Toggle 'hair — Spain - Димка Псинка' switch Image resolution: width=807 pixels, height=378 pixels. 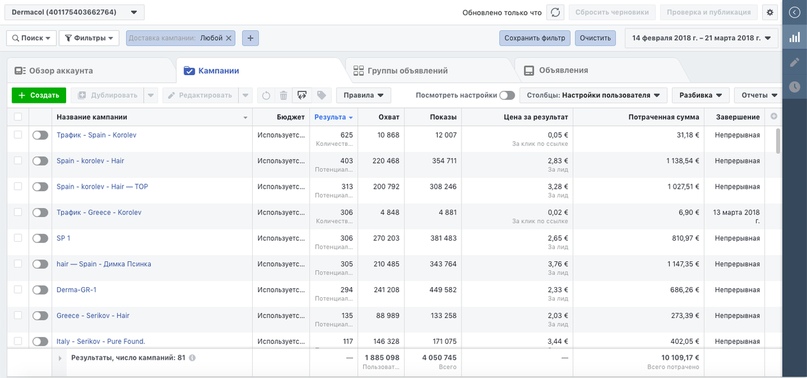click(x=40, y=264)
